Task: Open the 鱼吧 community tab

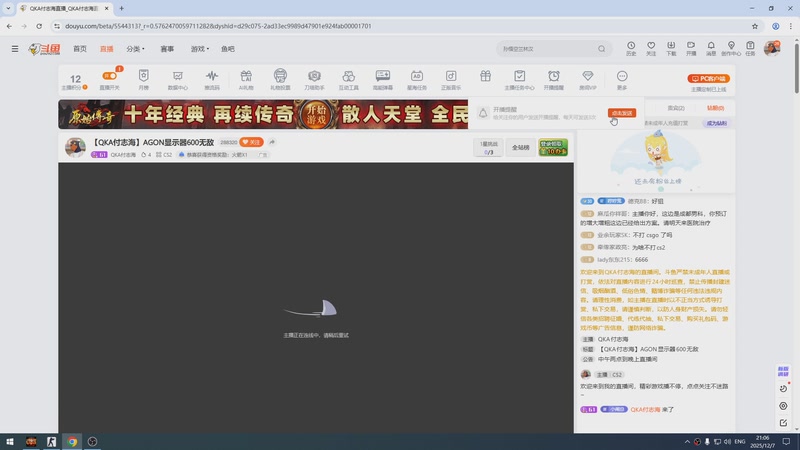Action: (x=228, y=49)
